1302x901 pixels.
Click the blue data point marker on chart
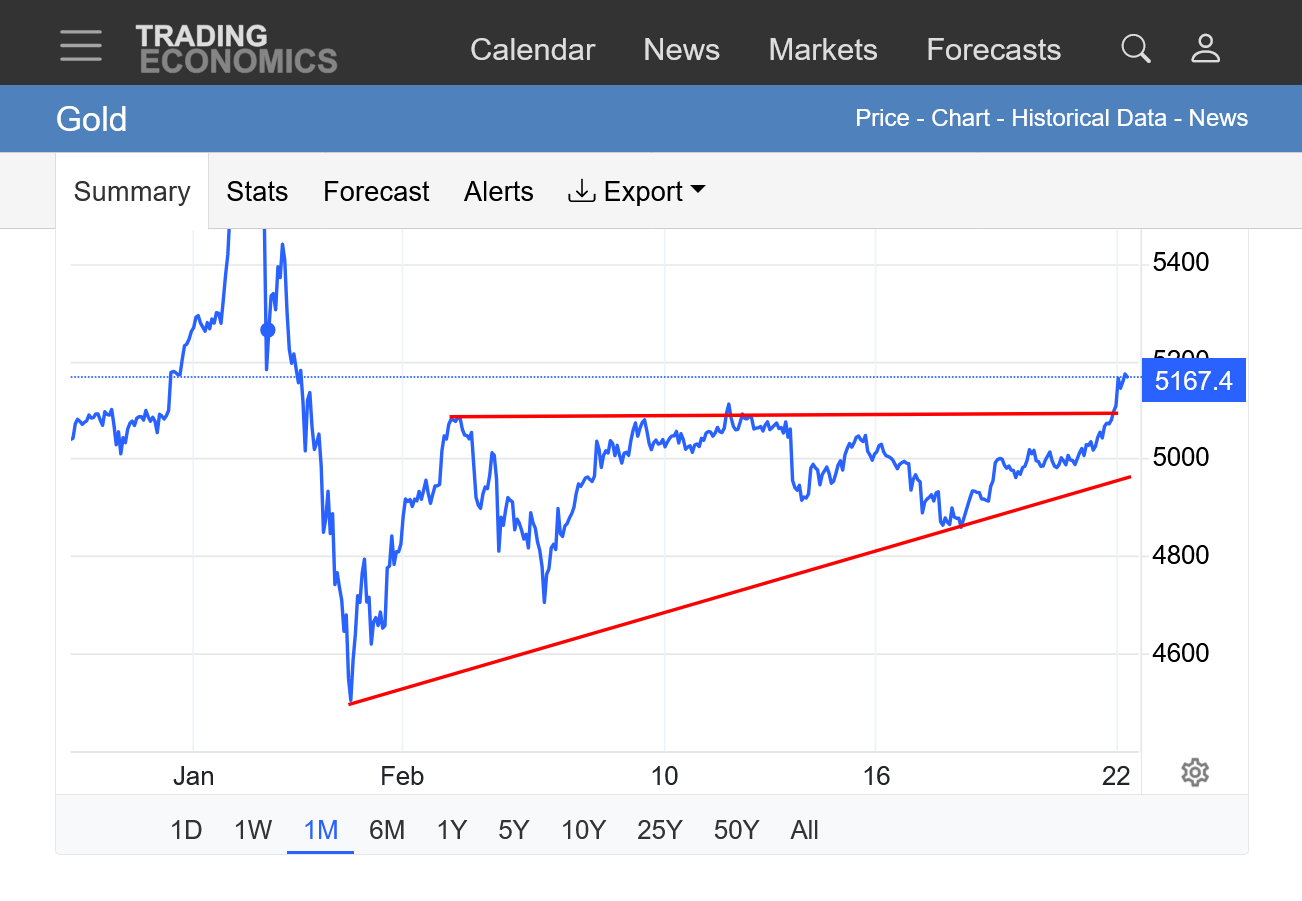[x=267, y=330]
